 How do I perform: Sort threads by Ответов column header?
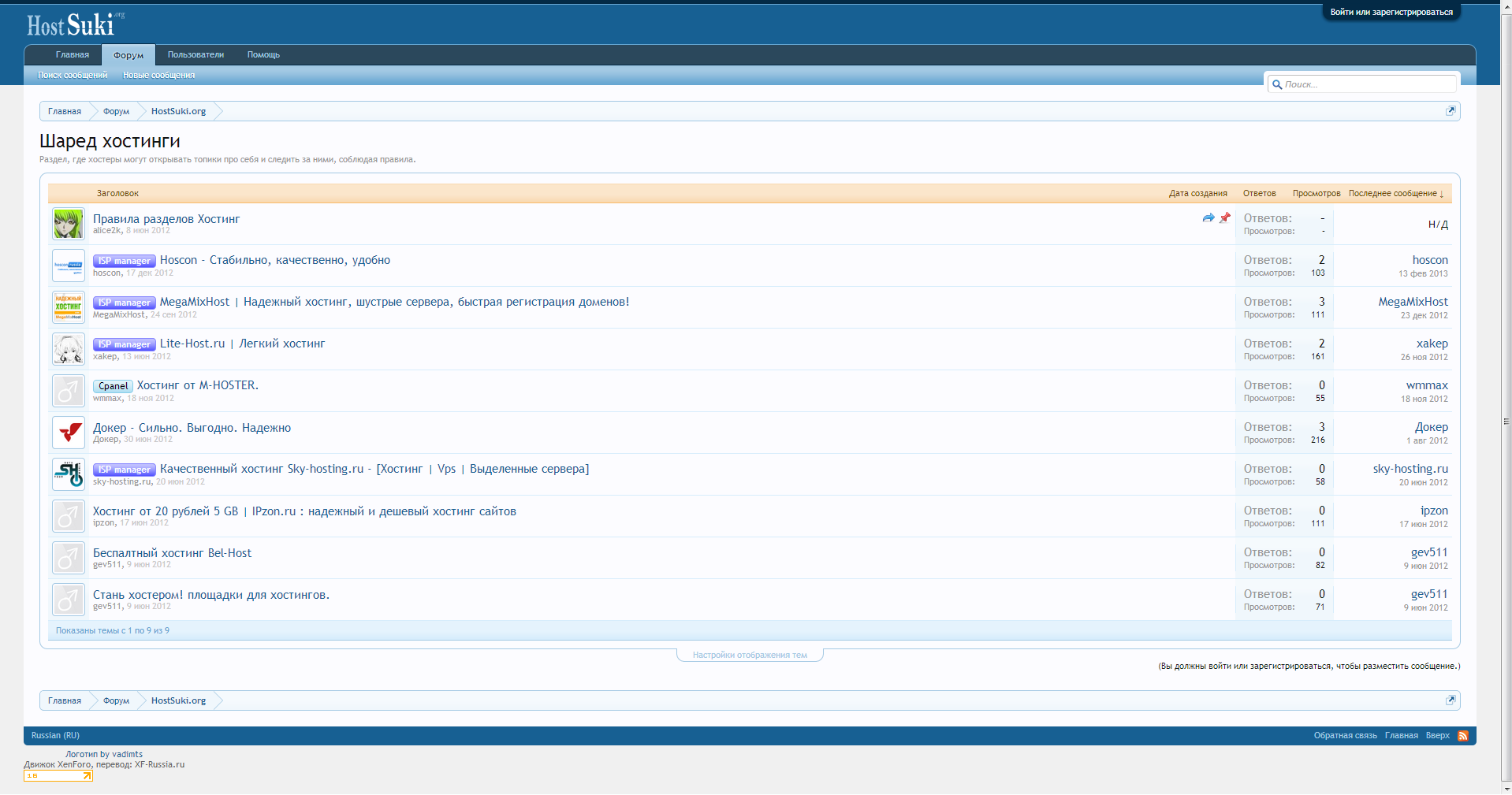click(x=1259, y=193)
